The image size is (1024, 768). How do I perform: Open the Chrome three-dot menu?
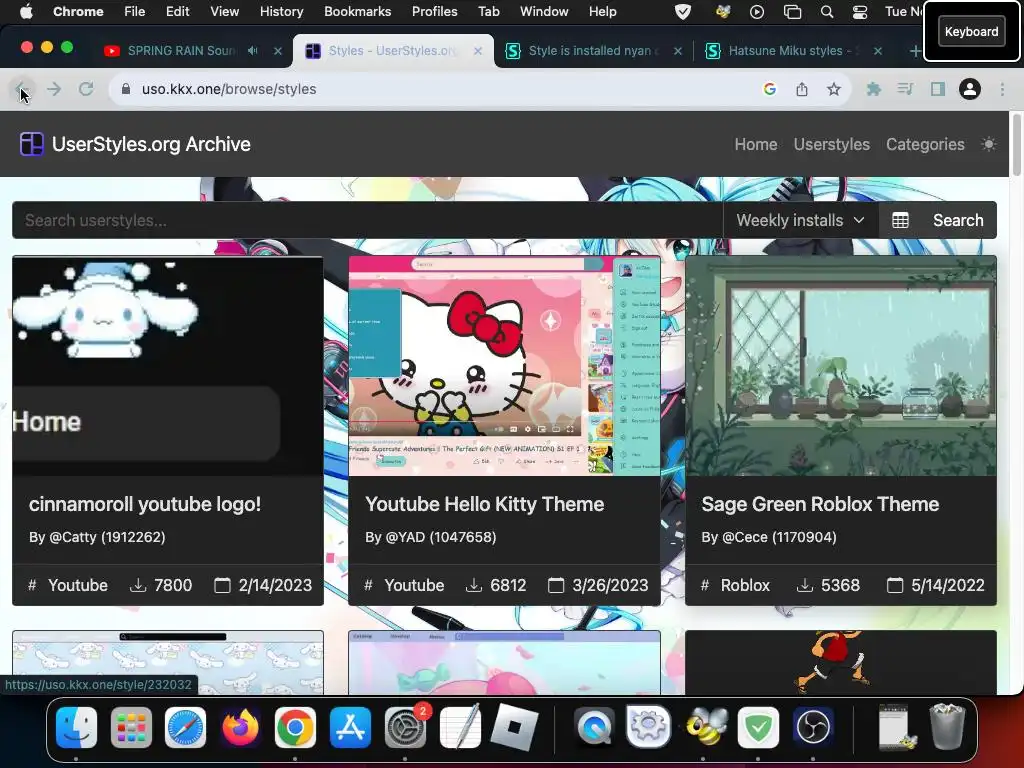(x=1002, y=89)
